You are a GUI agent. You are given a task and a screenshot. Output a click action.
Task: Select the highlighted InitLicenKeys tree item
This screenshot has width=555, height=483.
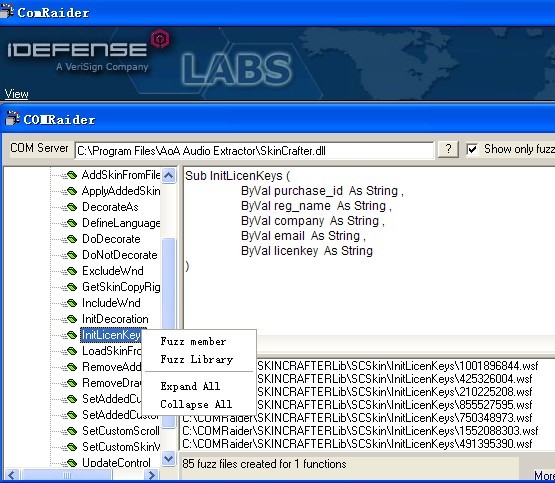pyautogui.click(x=111, y=335)
